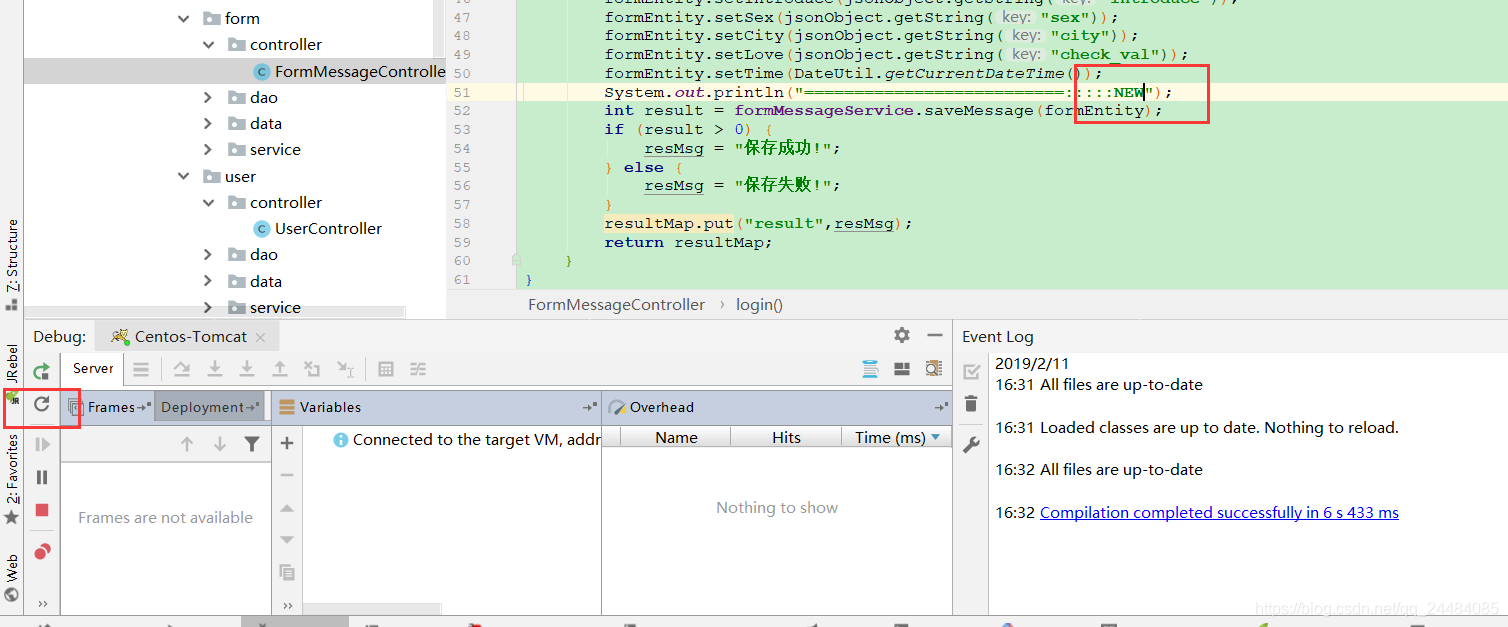This screenshot has width=1508, height=627.
Task: Click the Force Step Into icon
Action: click(x=247, y=369)
